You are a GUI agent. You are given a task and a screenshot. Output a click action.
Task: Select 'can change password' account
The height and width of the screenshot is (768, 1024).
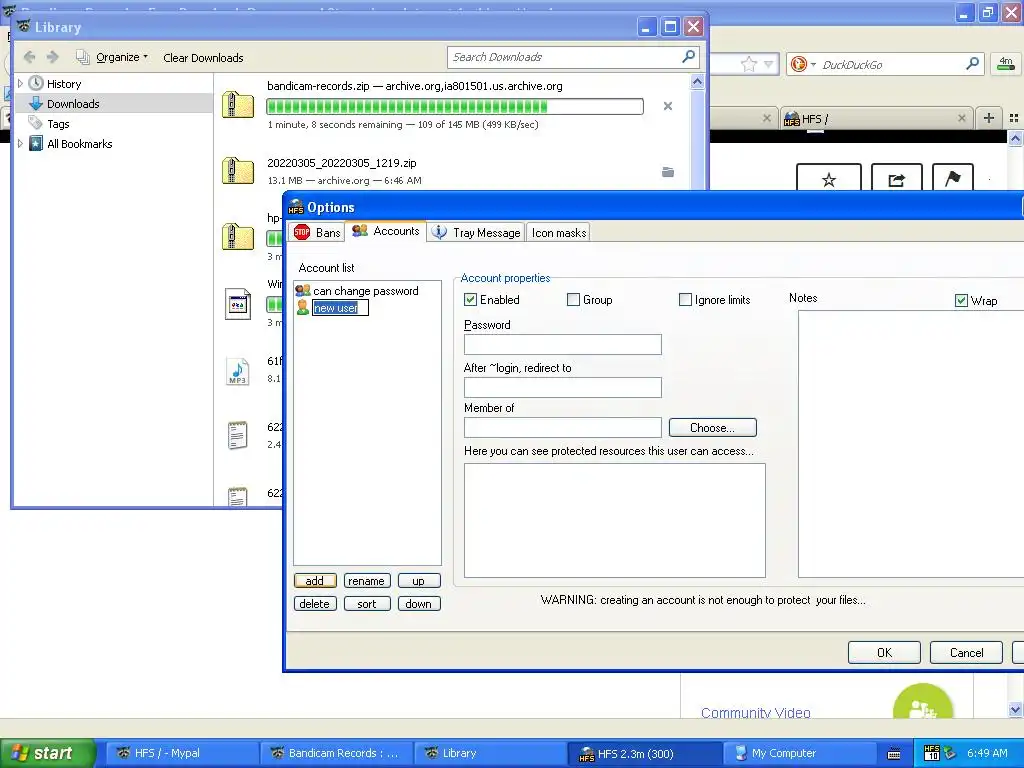(366, 291)
